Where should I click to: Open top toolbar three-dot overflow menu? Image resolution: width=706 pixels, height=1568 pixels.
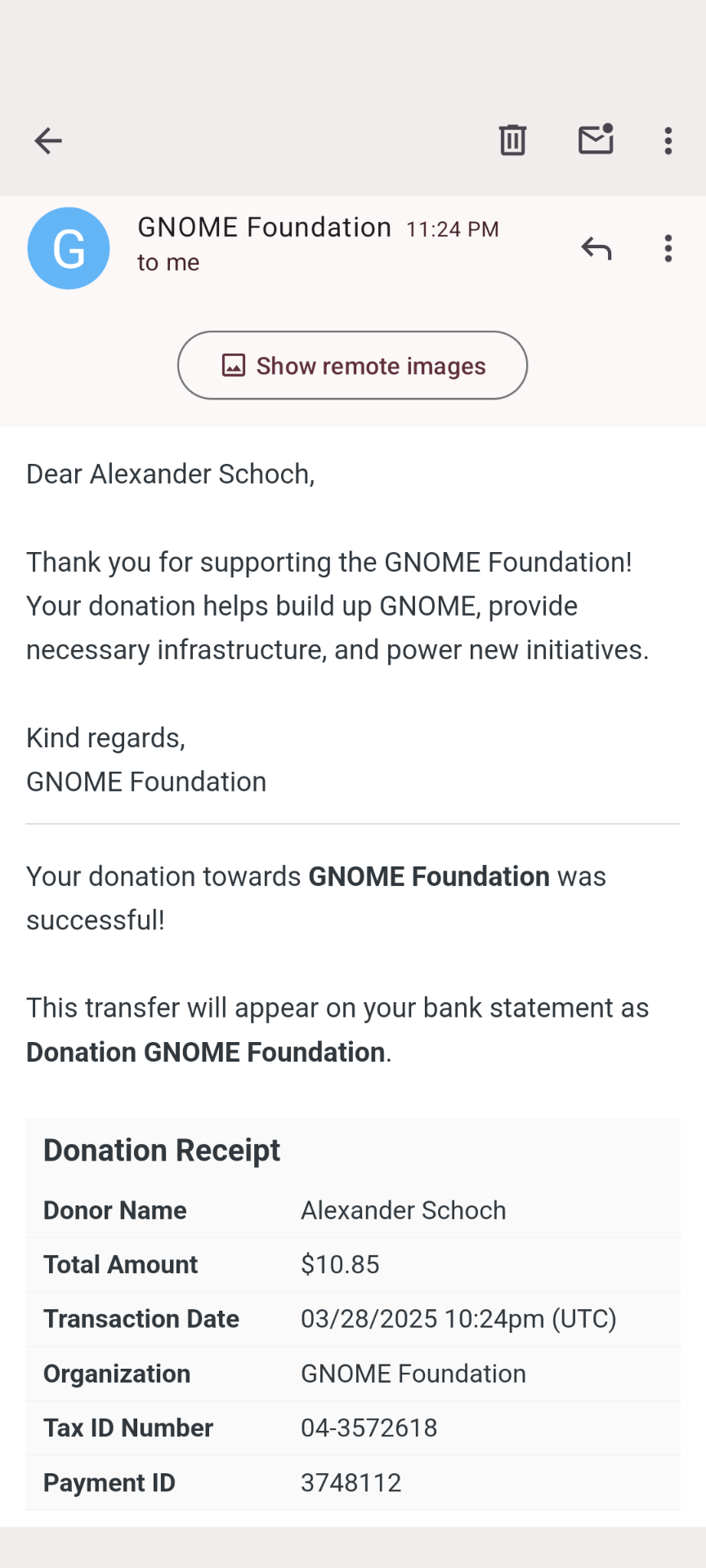click(668, 141)
